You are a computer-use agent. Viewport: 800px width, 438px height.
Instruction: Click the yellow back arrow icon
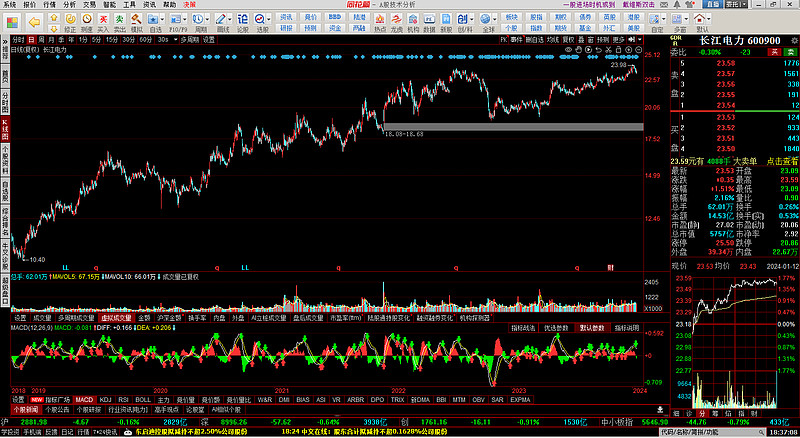point(34,22)
